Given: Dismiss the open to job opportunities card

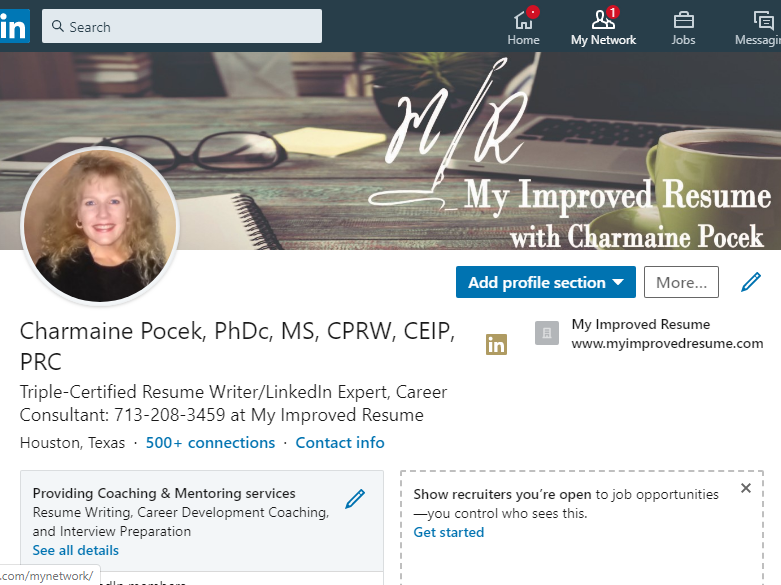Looking at the screenshot, I should point(746,488).
